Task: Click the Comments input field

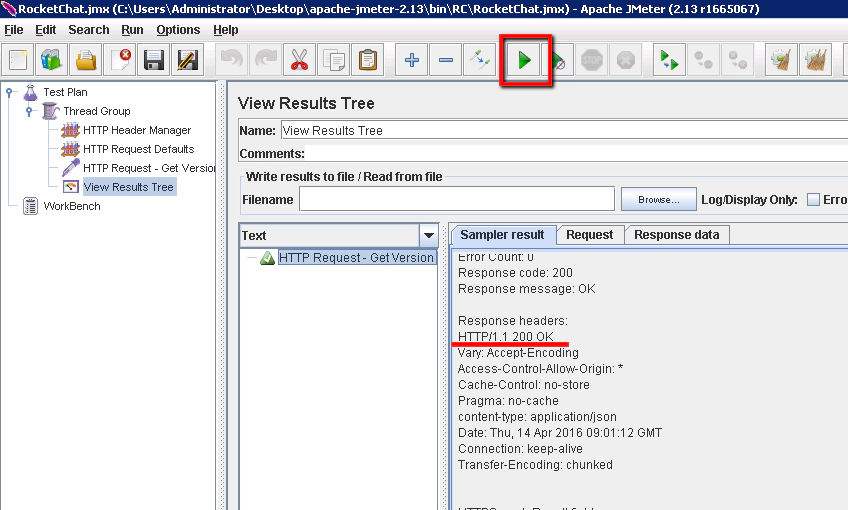Action: [576, 154]
